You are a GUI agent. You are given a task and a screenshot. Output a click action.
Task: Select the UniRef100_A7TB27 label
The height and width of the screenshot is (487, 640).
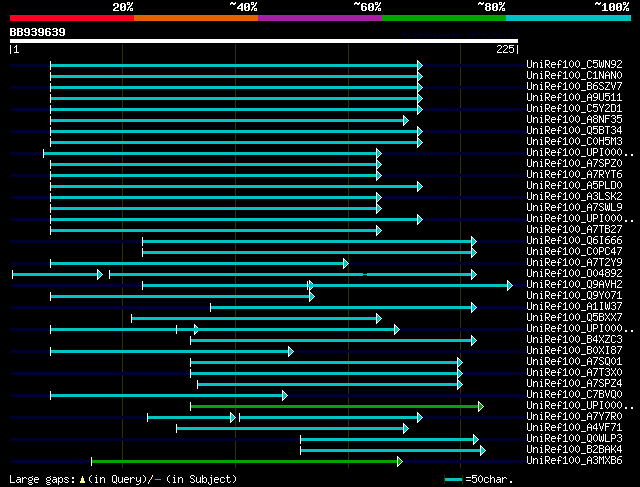point(574,229)
